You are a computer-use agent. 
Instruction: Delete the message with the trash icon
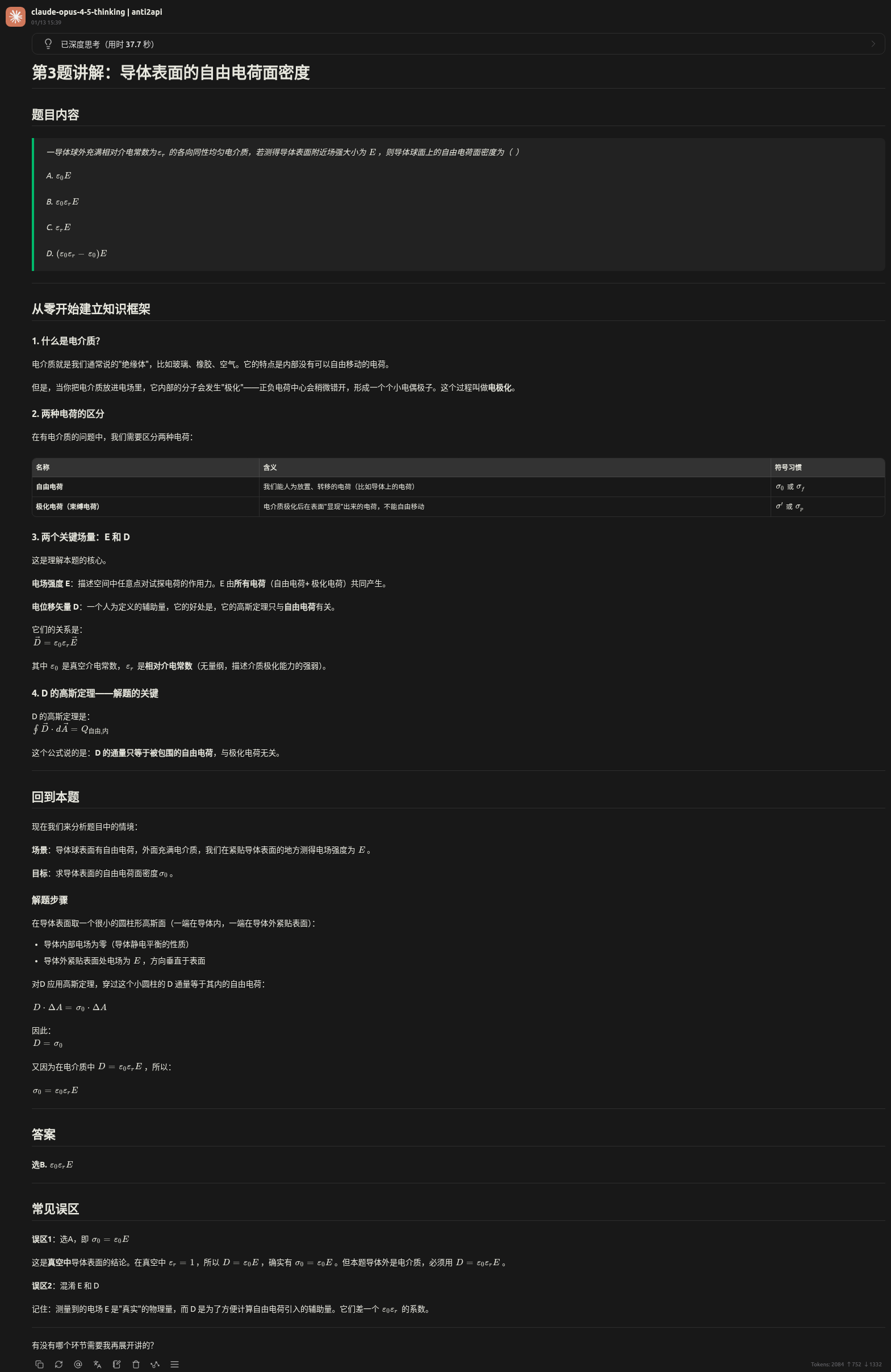point(136,1364)
